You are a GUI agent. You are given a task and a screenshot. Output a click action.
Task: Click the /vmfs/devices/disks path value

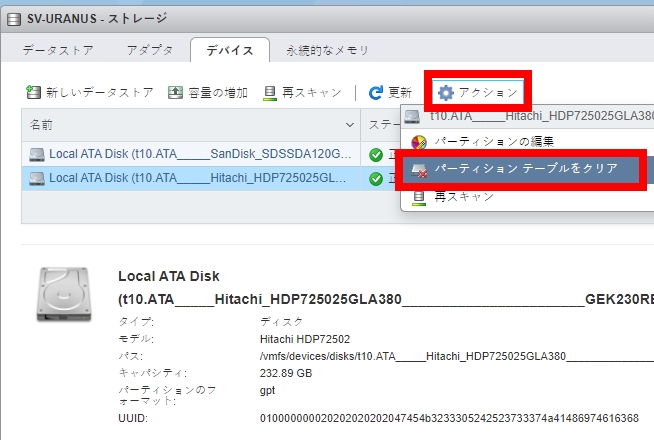point(457,356)
